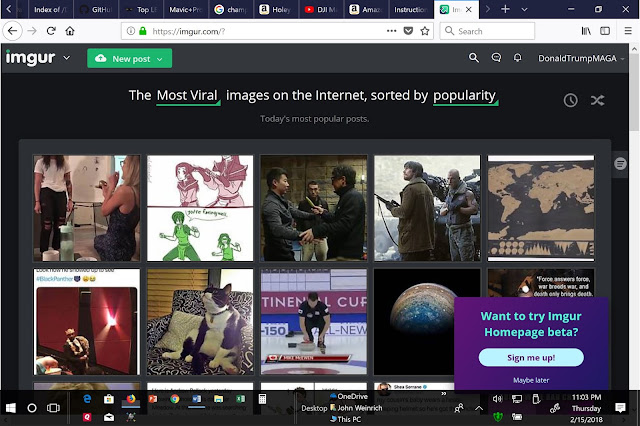Open the soldiers with rifle thumbnail
The height and width of the screenshot is (426, 640).
[x=427, y=208]
